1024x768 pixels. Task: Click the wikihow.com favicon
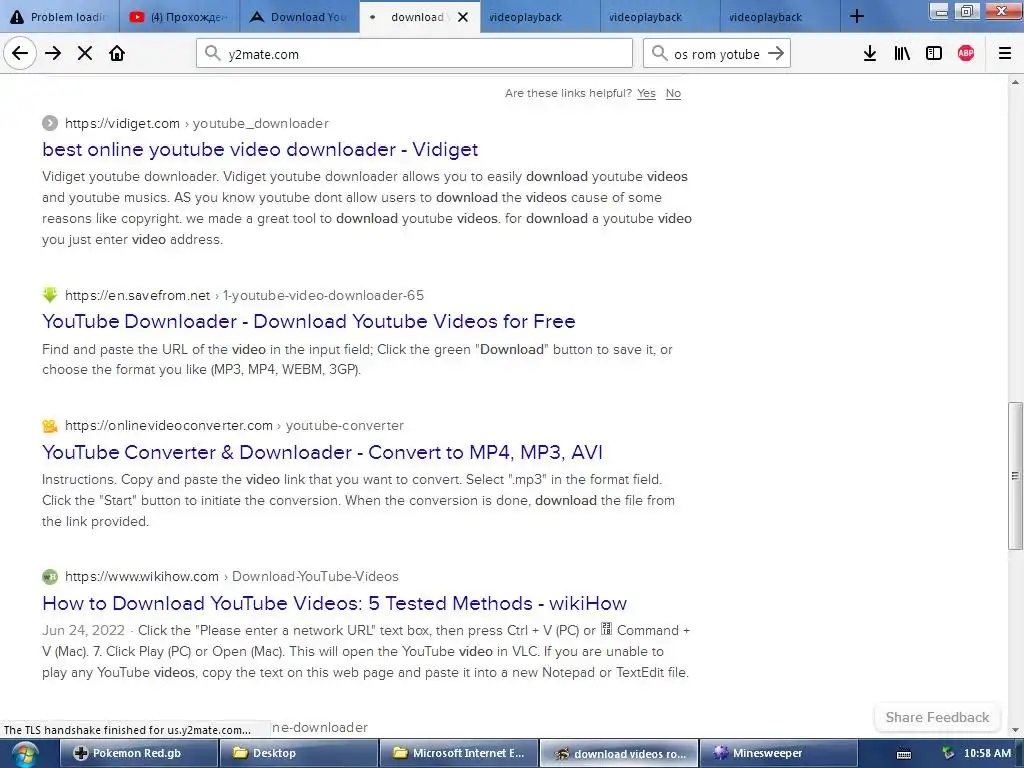tap(50, 576)
